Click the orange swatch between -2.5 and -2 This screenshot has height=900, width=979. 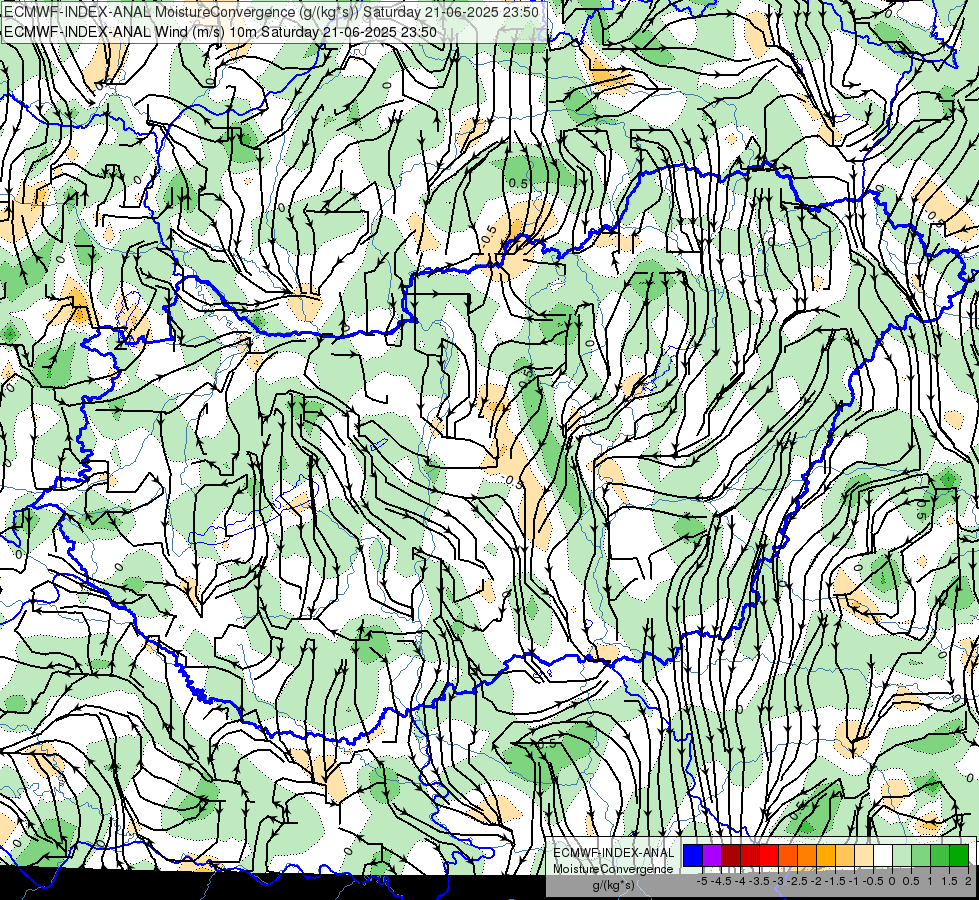807,856
